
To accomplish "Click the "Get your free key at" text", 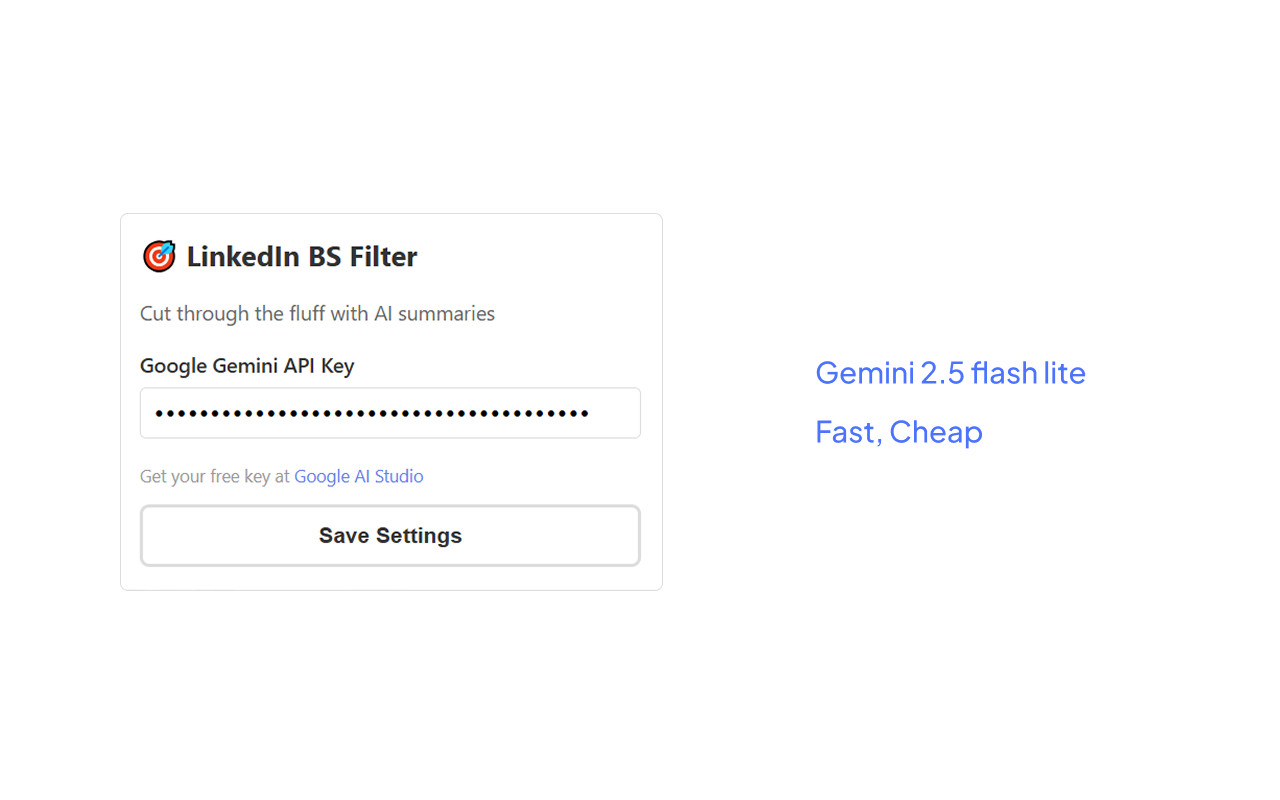I will tap(215, 477).
